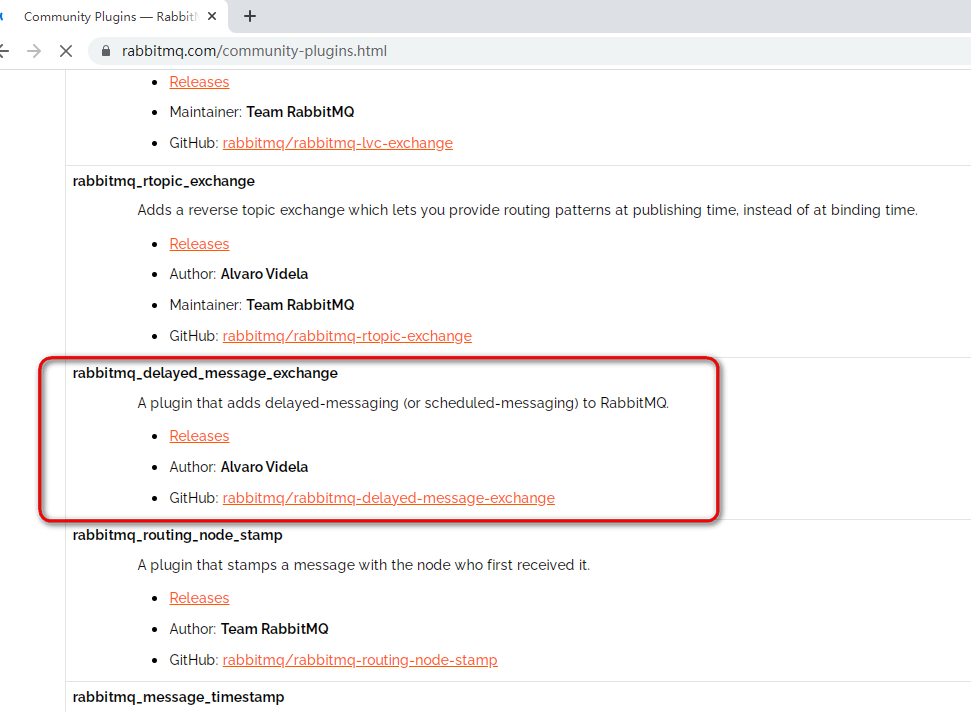Click the rabbitmq_routing_node_stamp heading
Screen dimensions: 971x712
click(x=177, y=535)
